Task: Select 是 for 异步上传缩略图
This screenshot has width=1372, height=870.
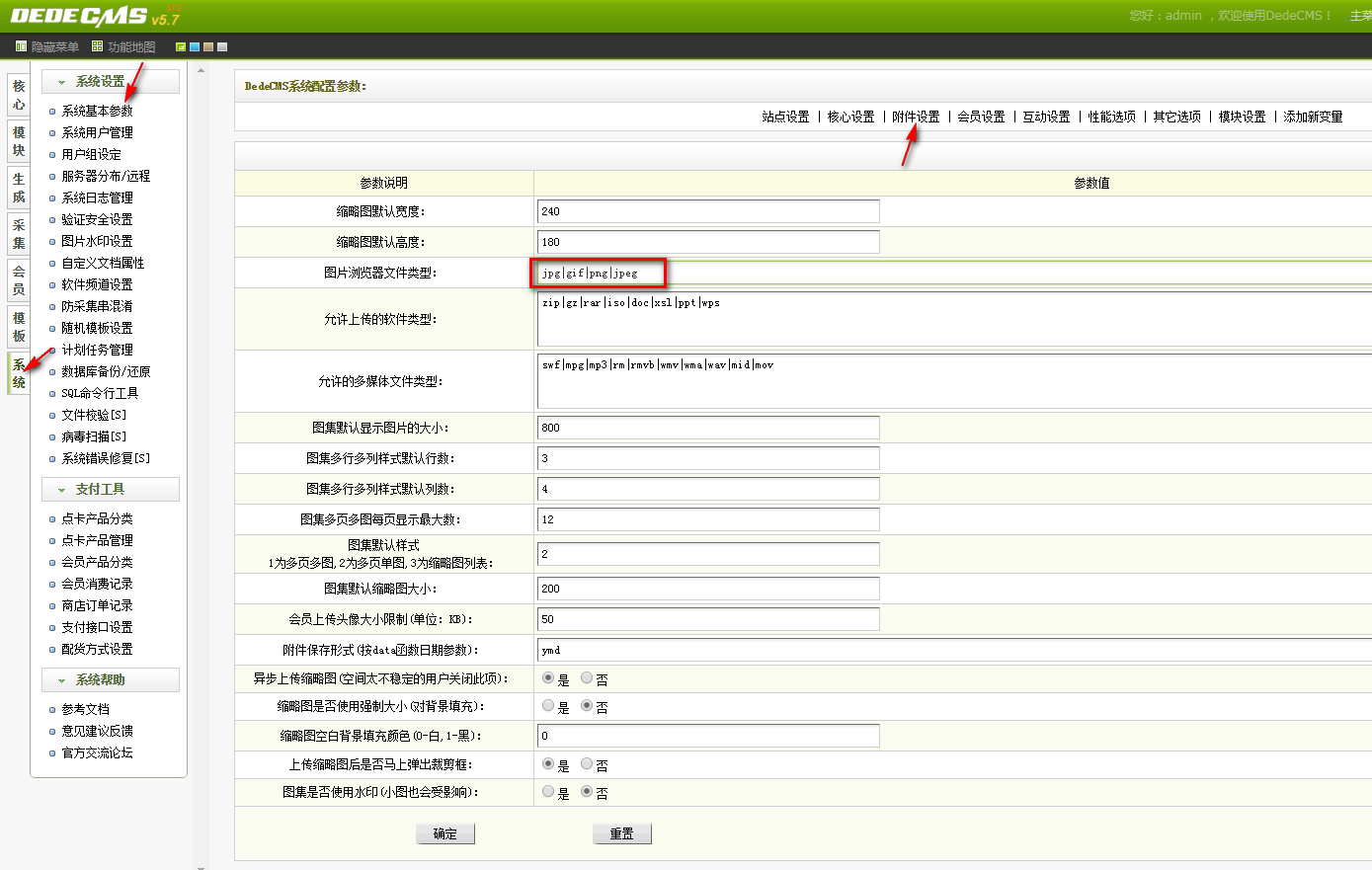Action: tap(548, 678)
